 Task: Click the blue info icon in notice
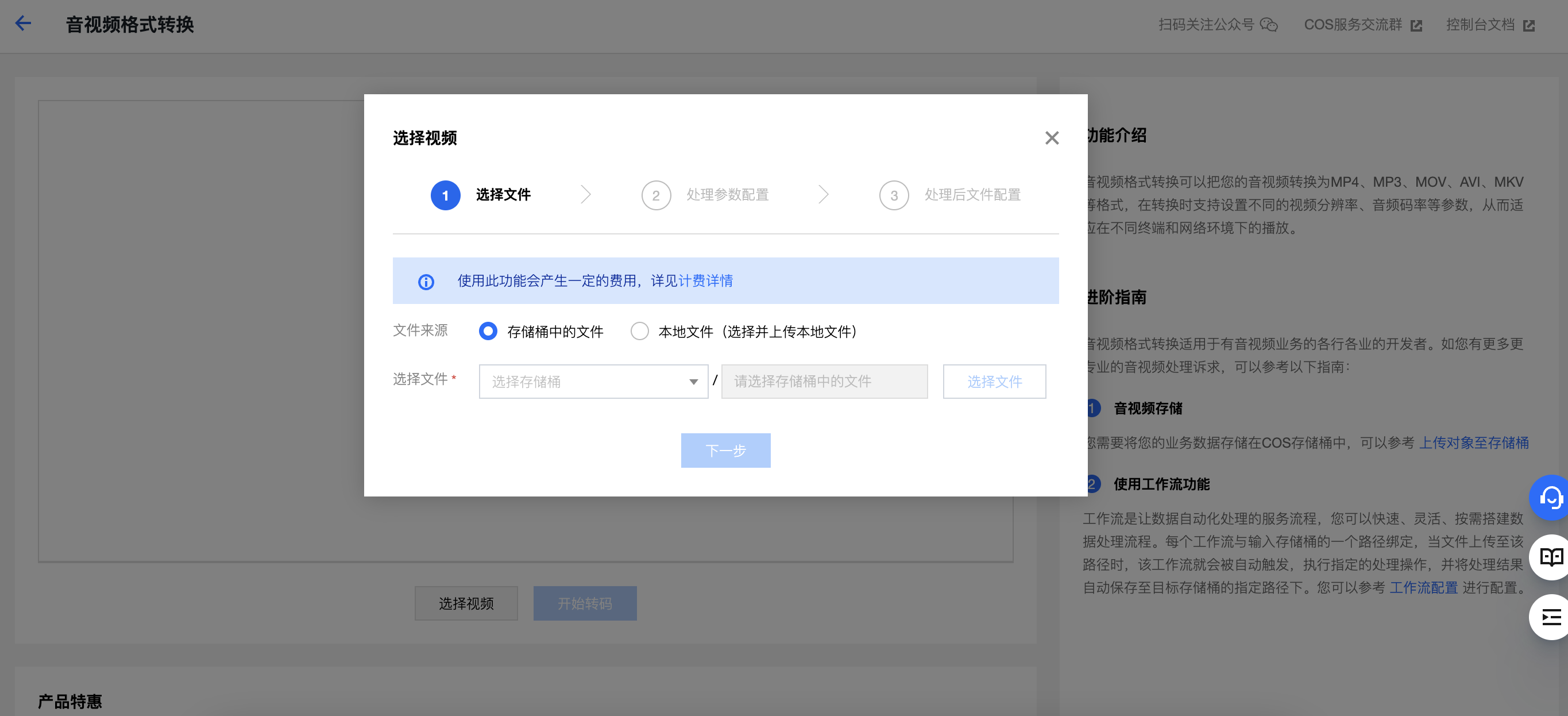point(426,282)
